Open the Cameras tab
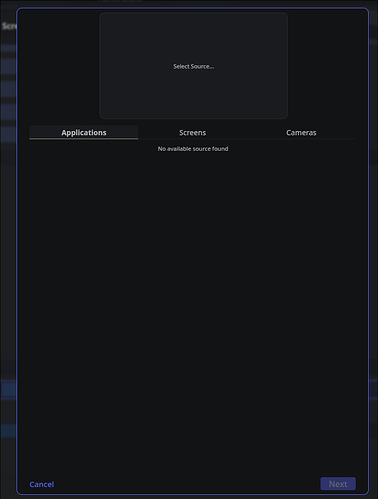Screen dimensions: 378x499 tap(301, 132)
